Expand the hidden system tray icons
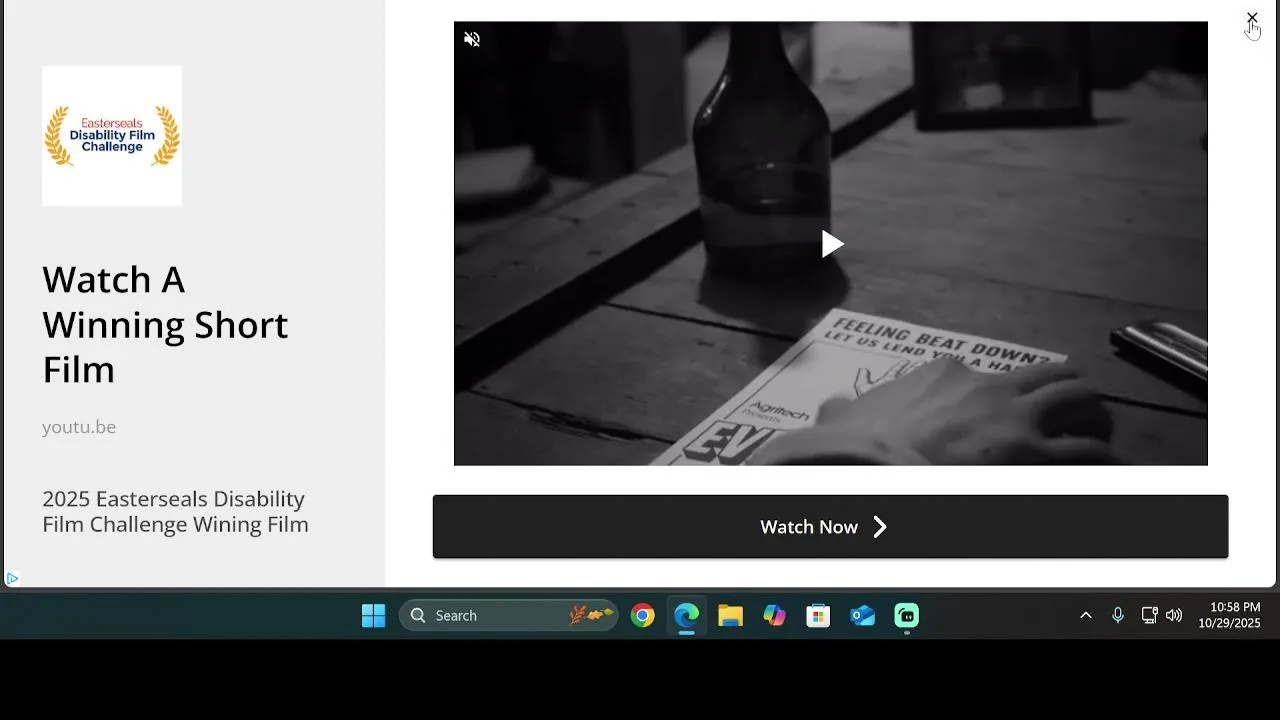This screenshot has width=1280, height=720. (1086, 616)
